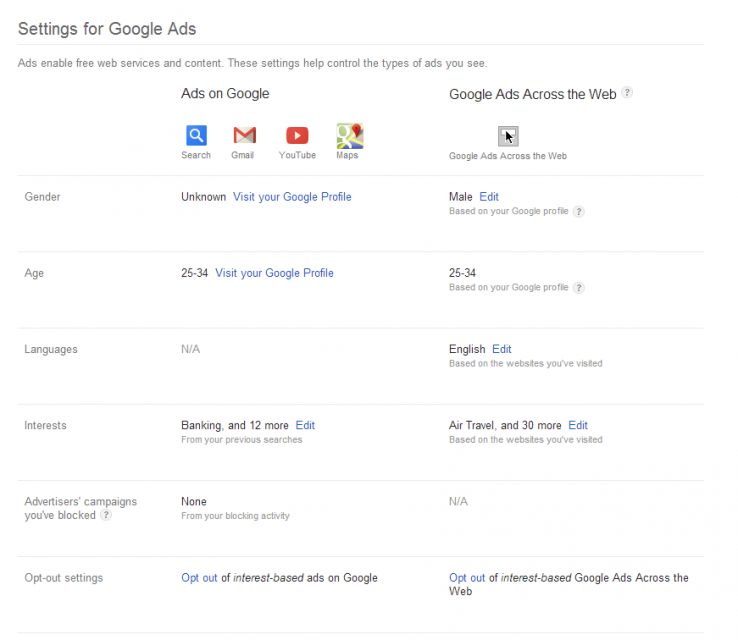Opt out of Google Ads Across the Web

pos(467,578)
